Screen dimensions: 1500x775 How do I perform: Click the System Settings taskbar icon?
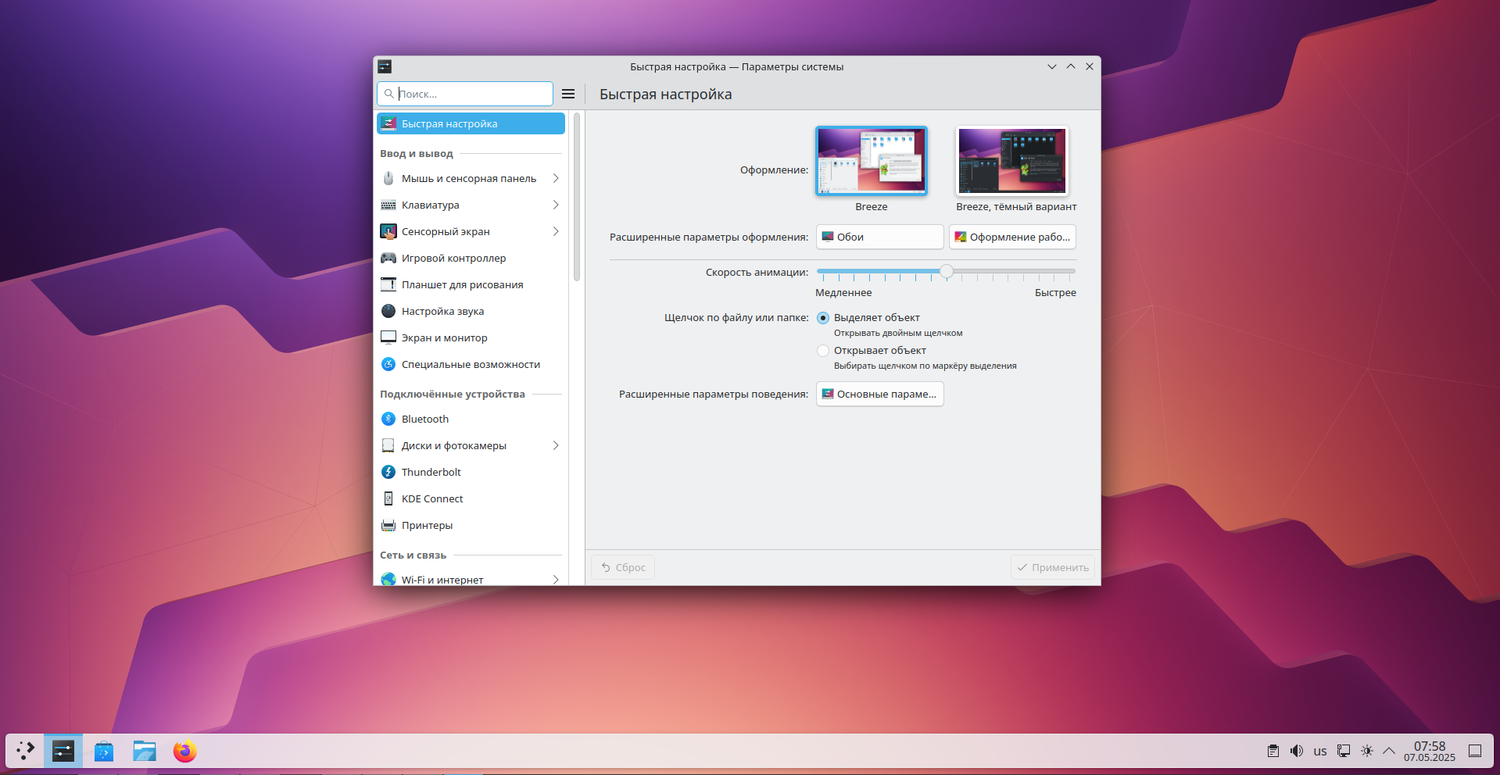click(x=63, y=751)
